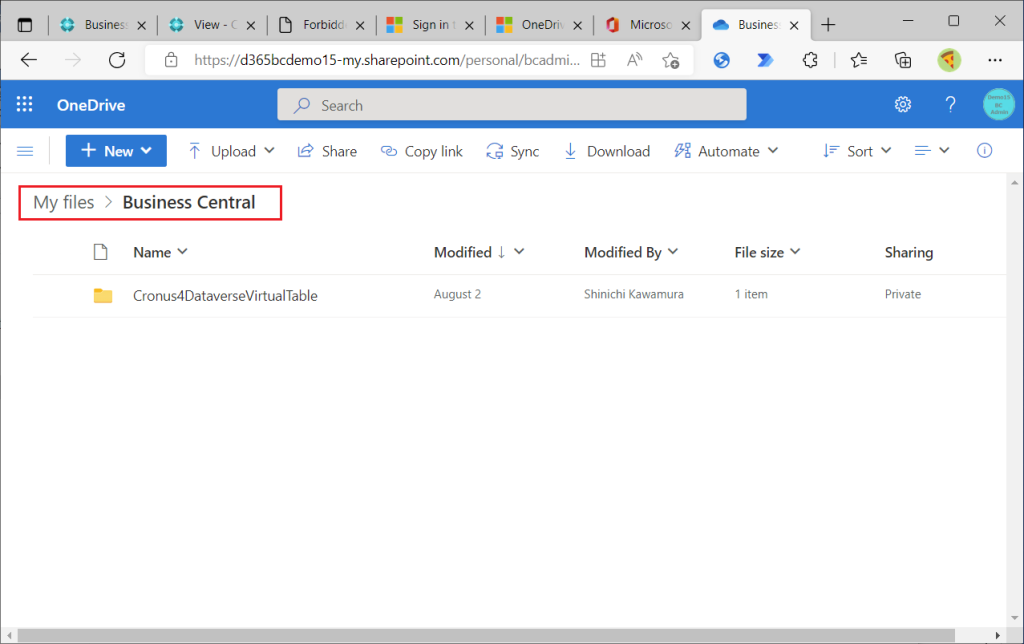
Task: Open the help question mark
Action: click(x=950, y=104)
